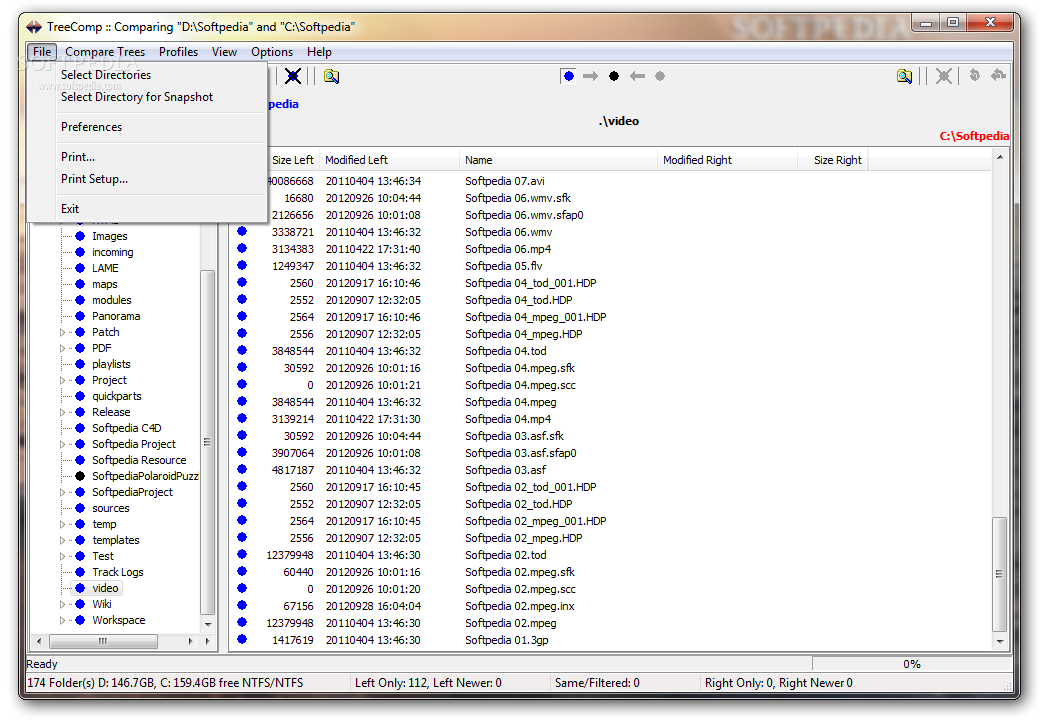Click the refresh icon beside the curved arrow
The image size is (1041, 720).
(974, 75)
